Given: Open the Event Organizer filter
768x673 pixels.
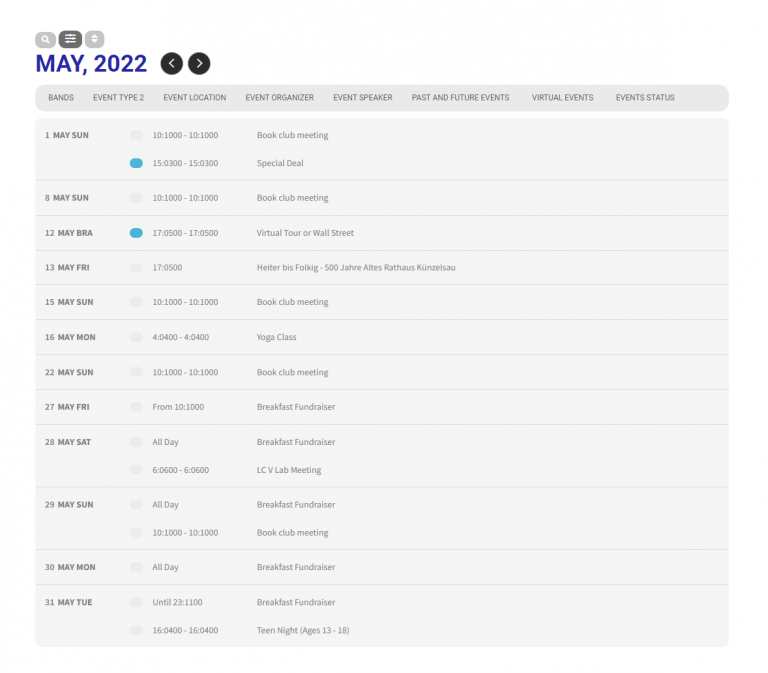Looking at the screenshot, I should pyautogui.click(x=279, y=98).
